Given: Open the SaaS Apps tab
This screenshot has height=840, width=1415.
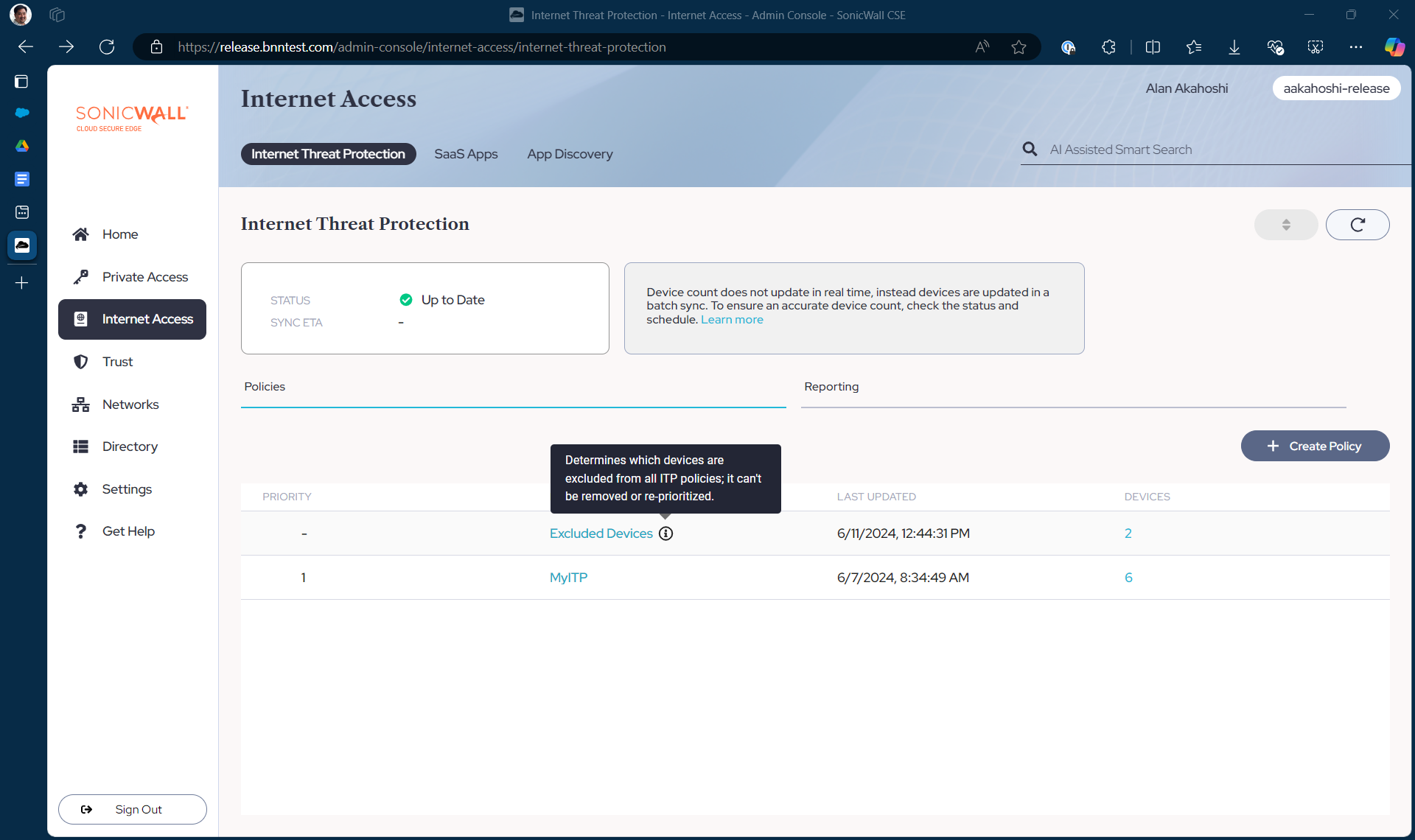Looking at the screenshot, I should 466,154.
